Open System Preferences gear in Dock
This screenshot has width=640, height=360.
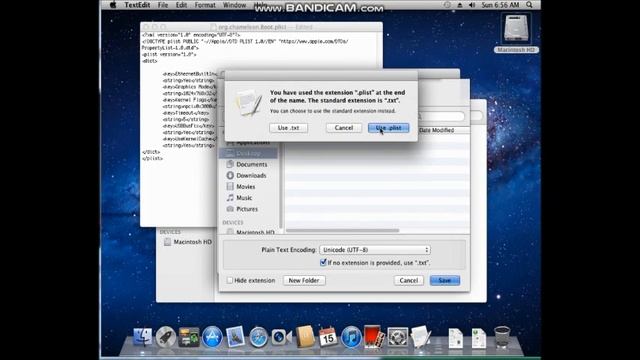tap(398, 337)
